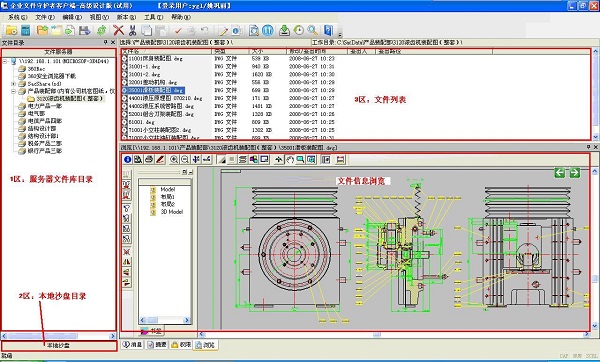The width and height of the screenshot is (600, 362).
Task: Collapse the 产品装配部 folder node
Action: click(13, 91)
